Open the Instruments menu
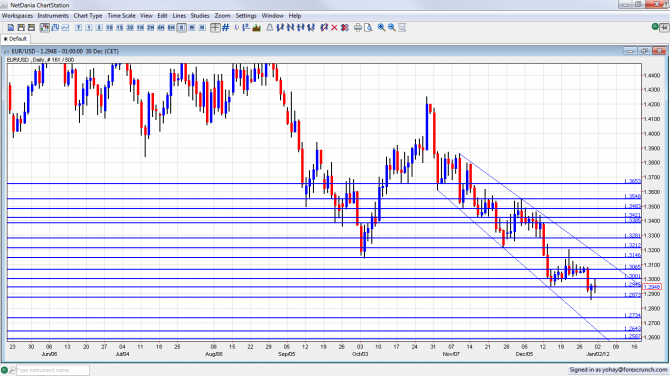Viewport: 670px width, 376px height. click(53, 16)
